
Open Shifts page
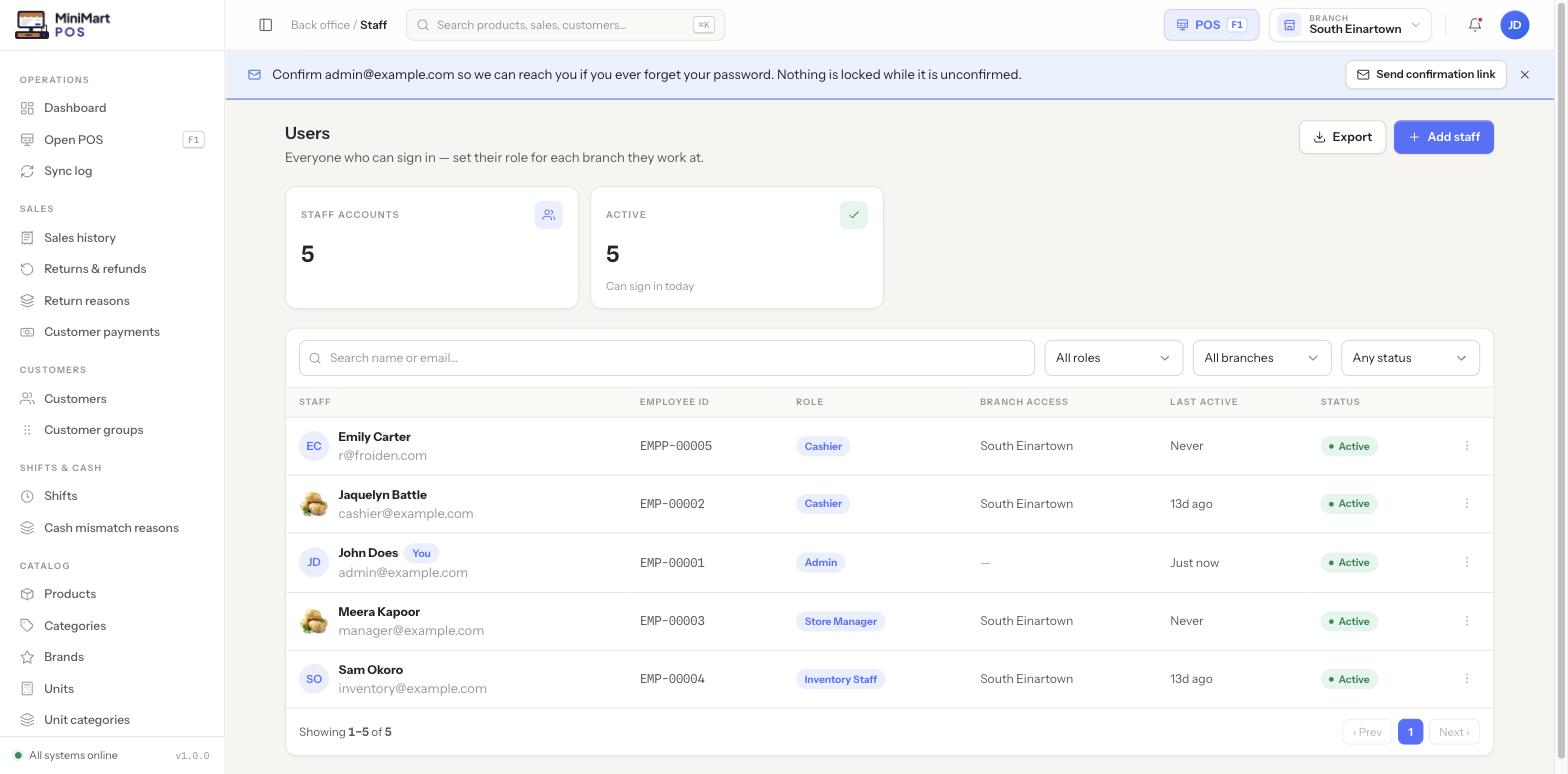(x=112, y=496)
